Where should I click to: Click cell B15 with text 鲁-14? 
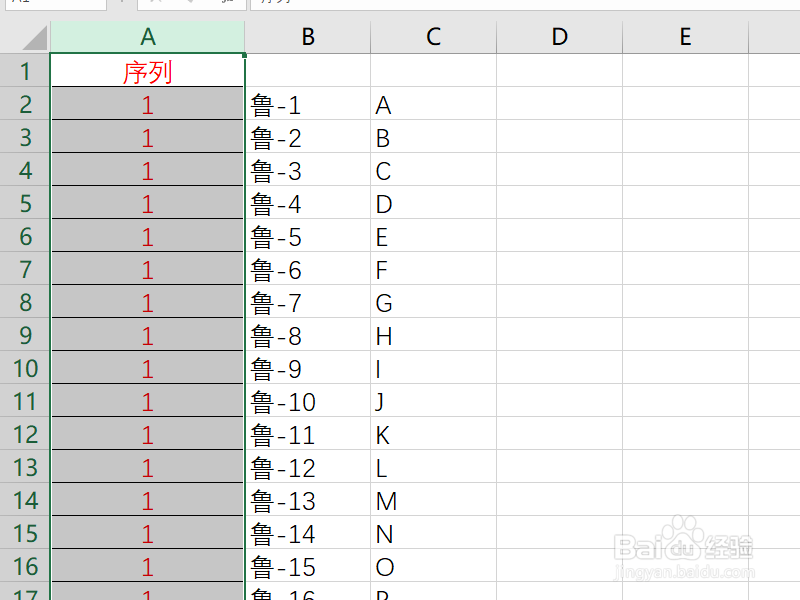[x=308, y=533]
